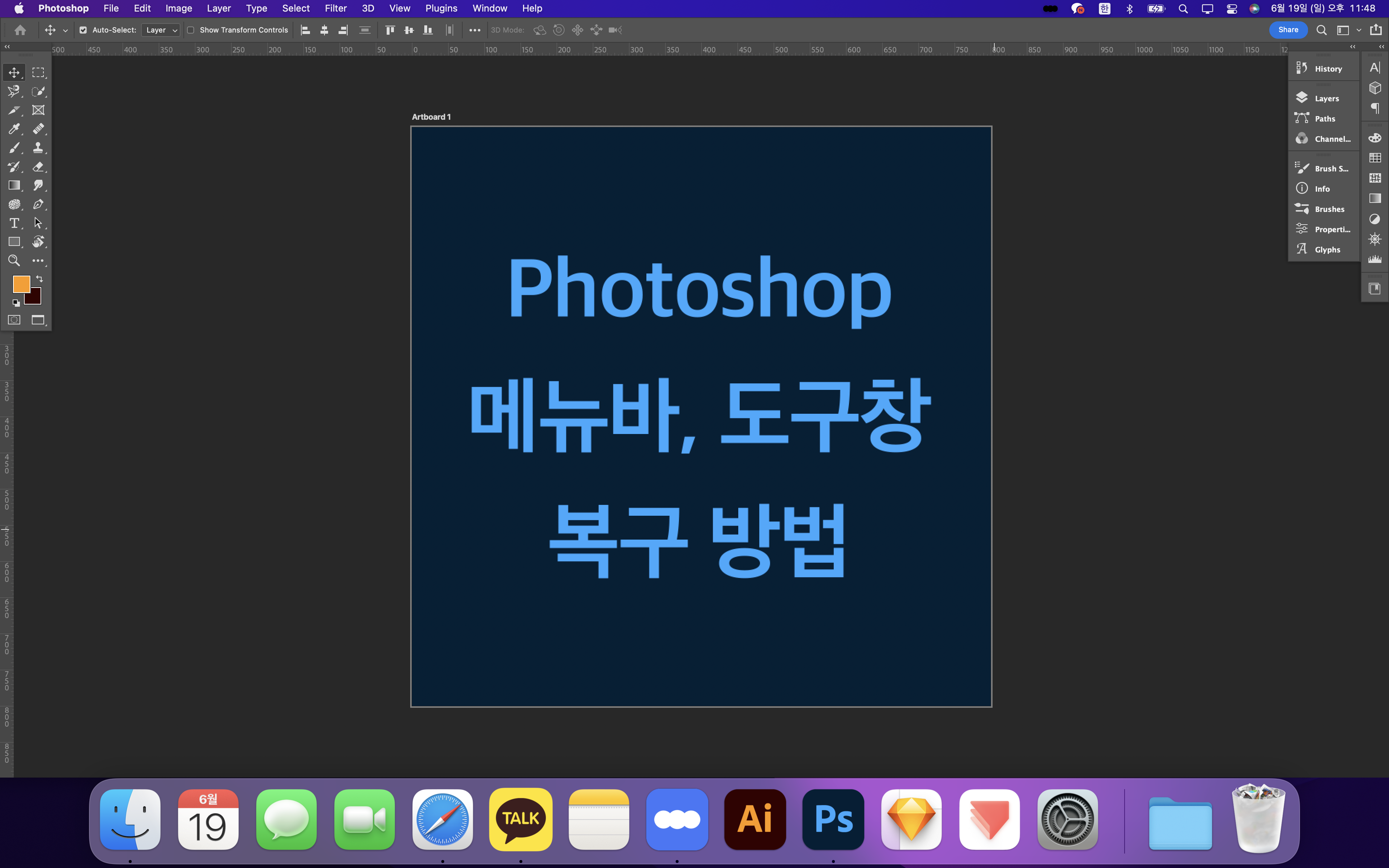Select the Rectangular Marquee tool
This screenshot has height=868, width=1389.
pyautogui.click(x=38, y=72)
